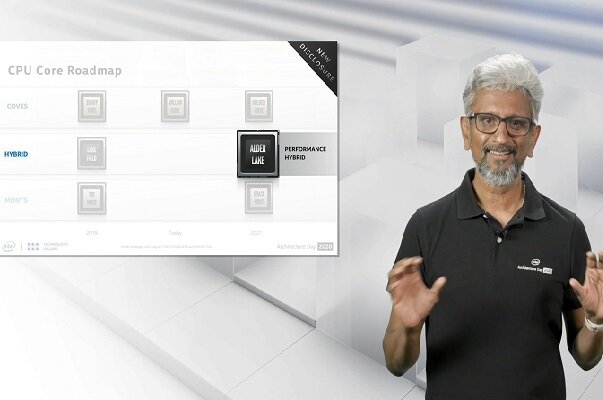Click the Sunny Cove chip in Coves row

[92, 106]
